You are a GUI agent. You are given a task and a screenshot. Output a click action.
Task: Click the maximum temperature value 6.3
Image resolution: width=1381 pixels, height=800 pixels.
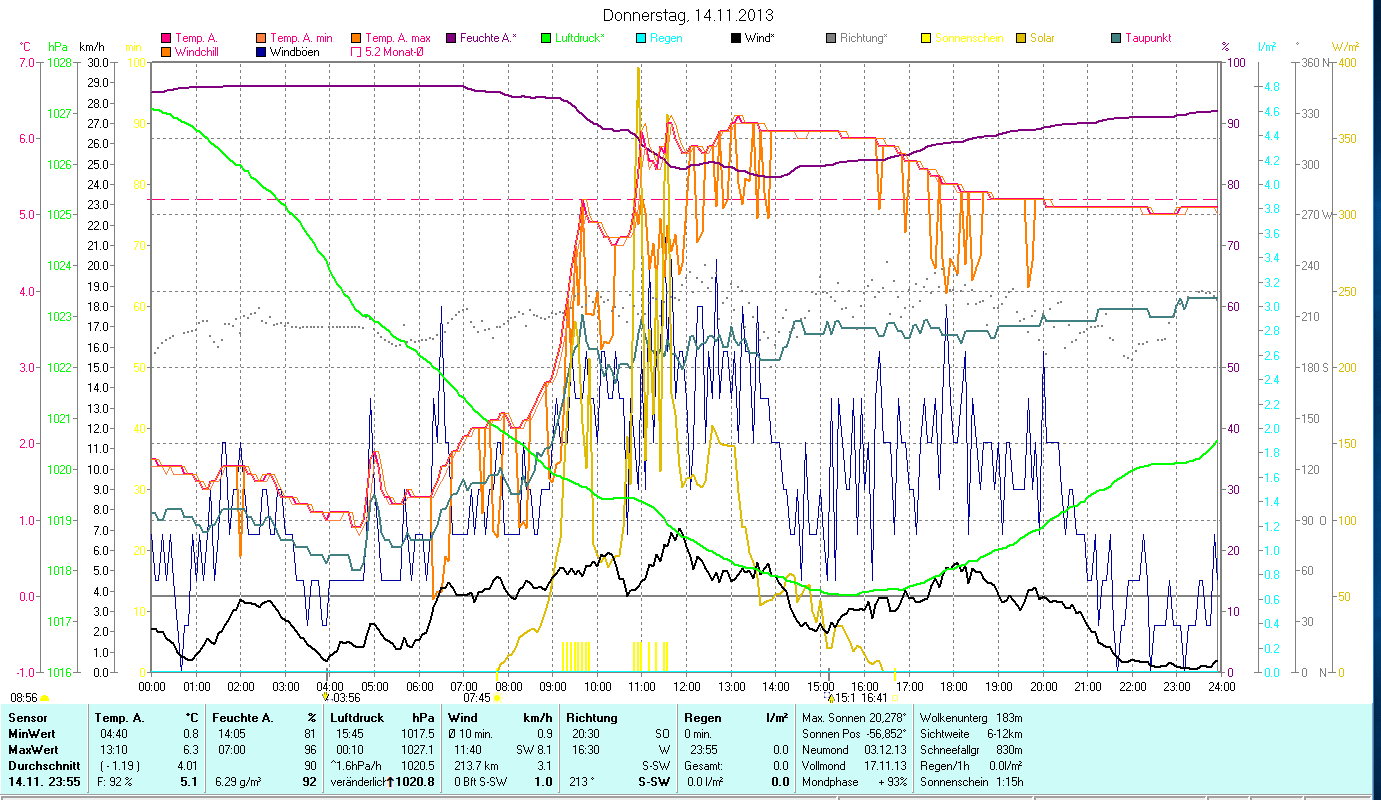tap(192, 749)
